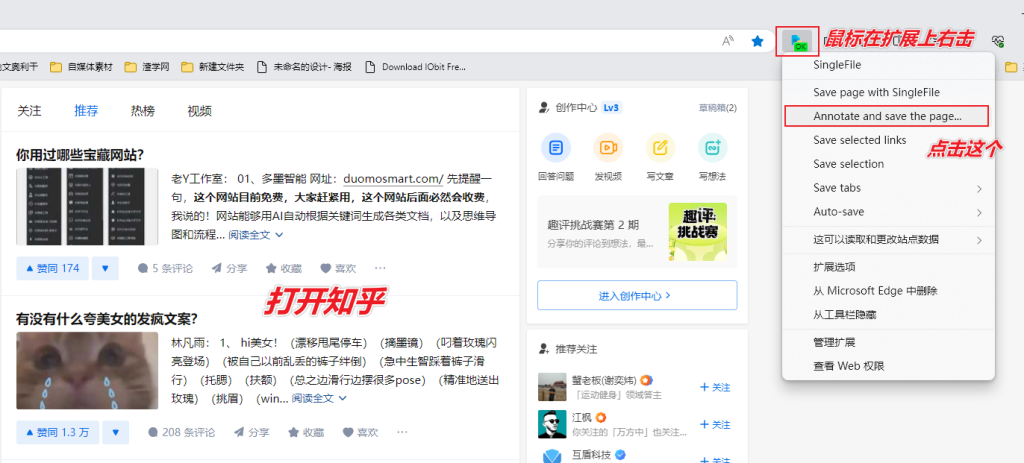The width and height of the screenshot is (1024, 463).
Task: Upvote the 宝藏网站 post (赞同 174)
Action: pos(52,268)
